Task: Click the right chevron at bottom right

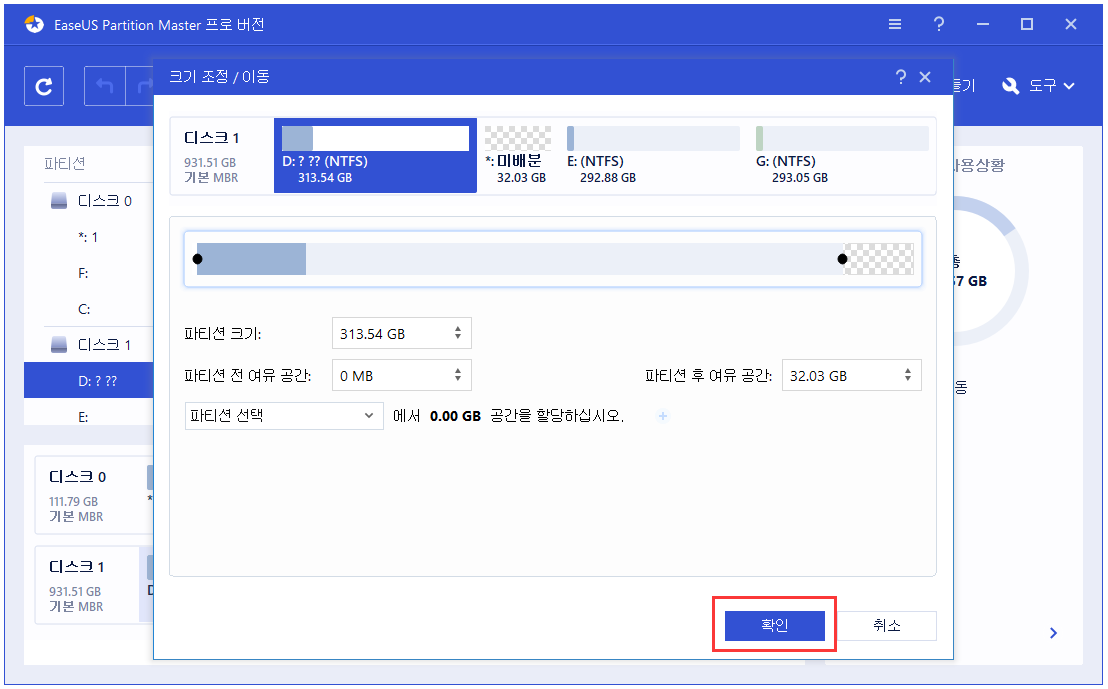Action: click(1052, 632)
